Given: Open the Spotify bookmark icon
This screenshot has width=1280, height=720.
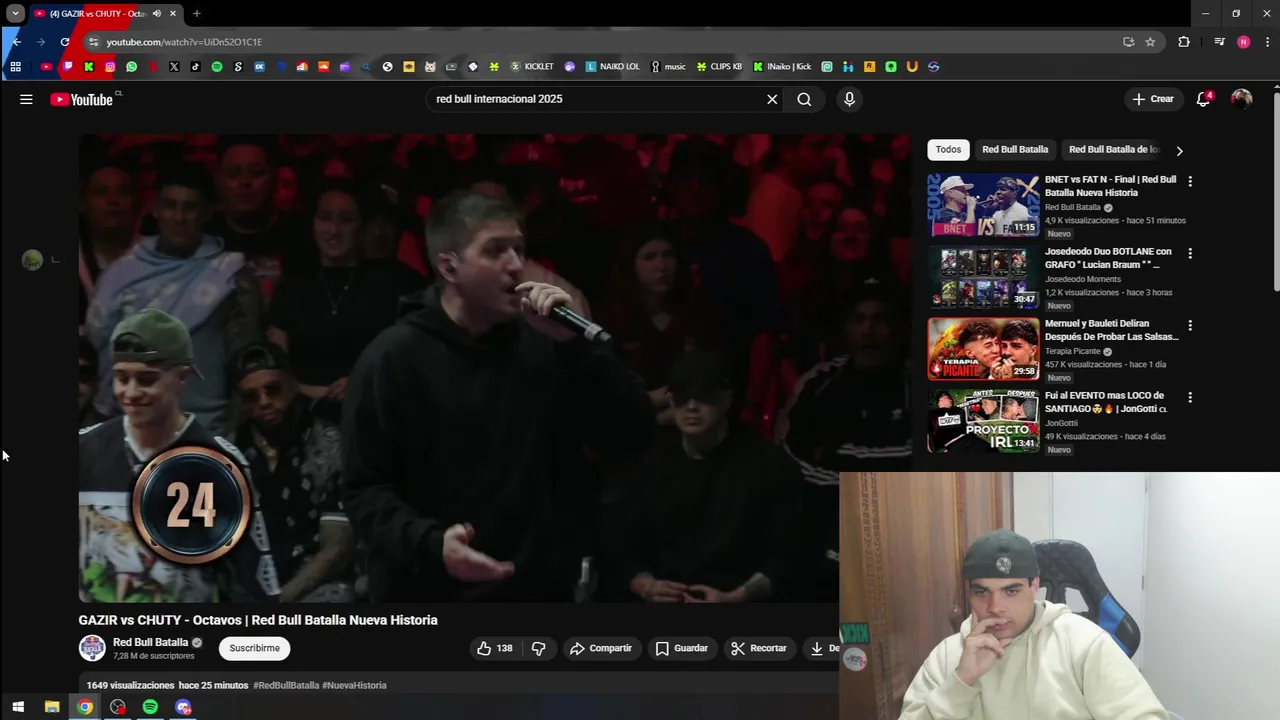Looking at the screenshot, I should coord(217,67).
